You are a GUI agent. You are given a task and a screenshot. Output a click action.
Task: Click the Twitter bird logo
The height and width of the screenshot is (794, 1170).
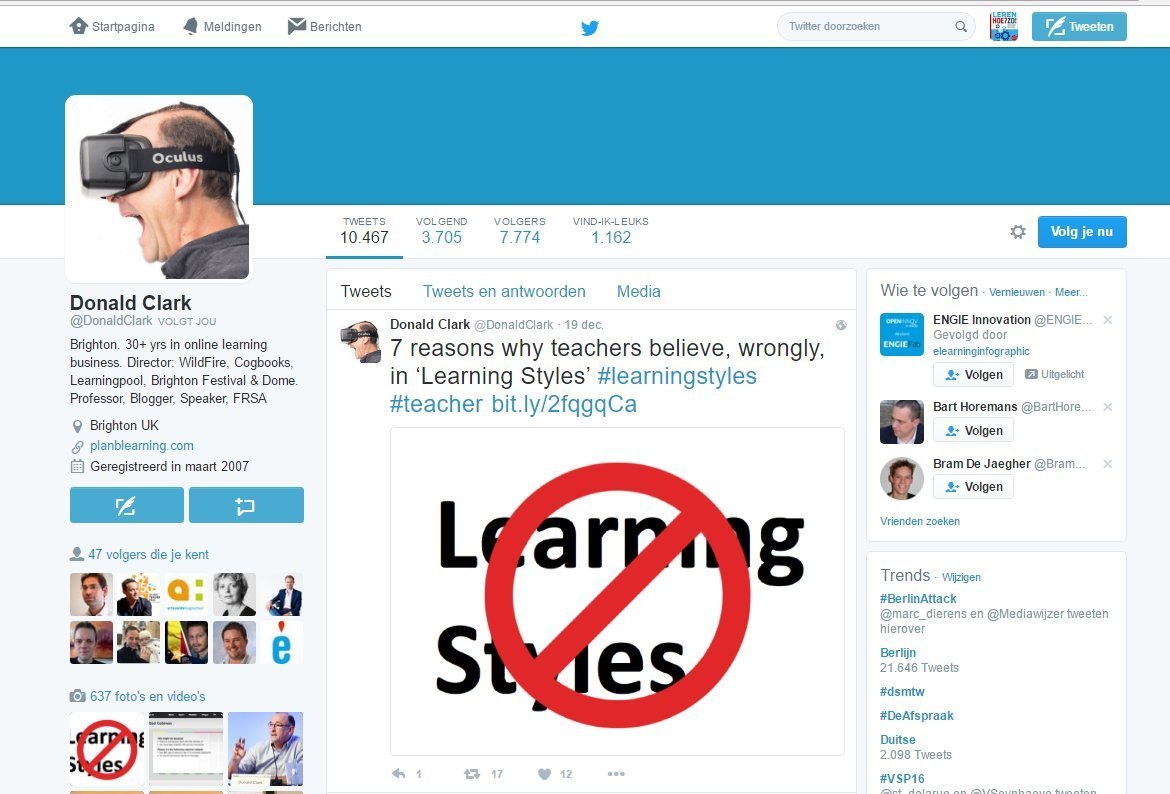589,28
